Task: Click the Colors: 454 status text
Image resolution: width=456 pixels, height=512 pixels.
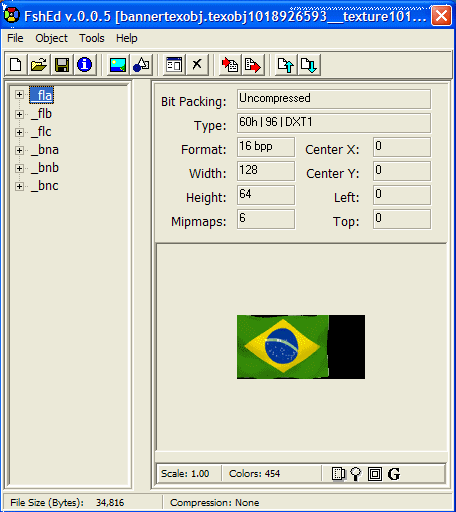Action: point(254,474)
